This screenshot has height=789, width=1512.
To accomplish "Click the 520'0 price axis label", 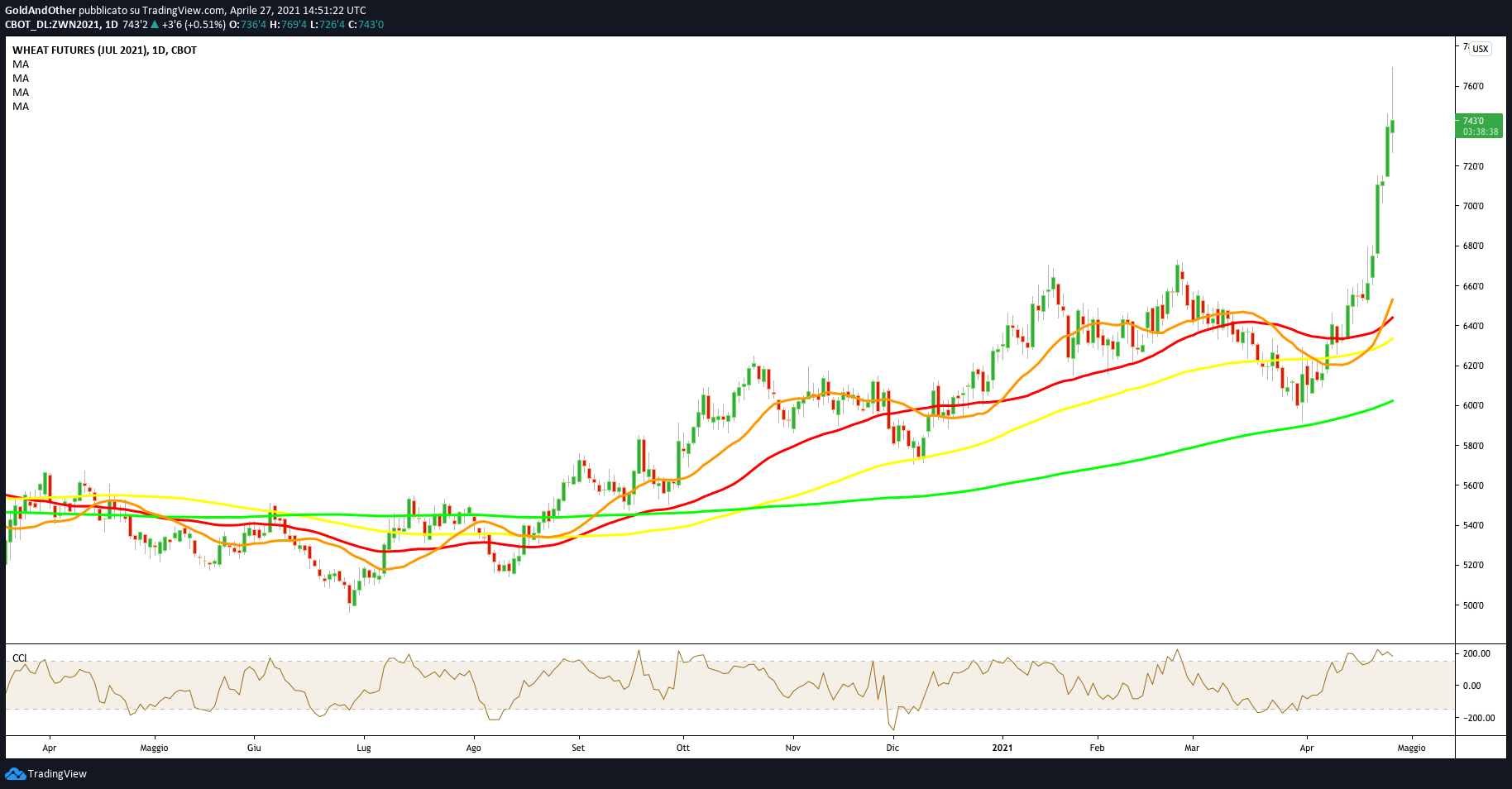I will pyautogui.click(x=1473, y=565).
